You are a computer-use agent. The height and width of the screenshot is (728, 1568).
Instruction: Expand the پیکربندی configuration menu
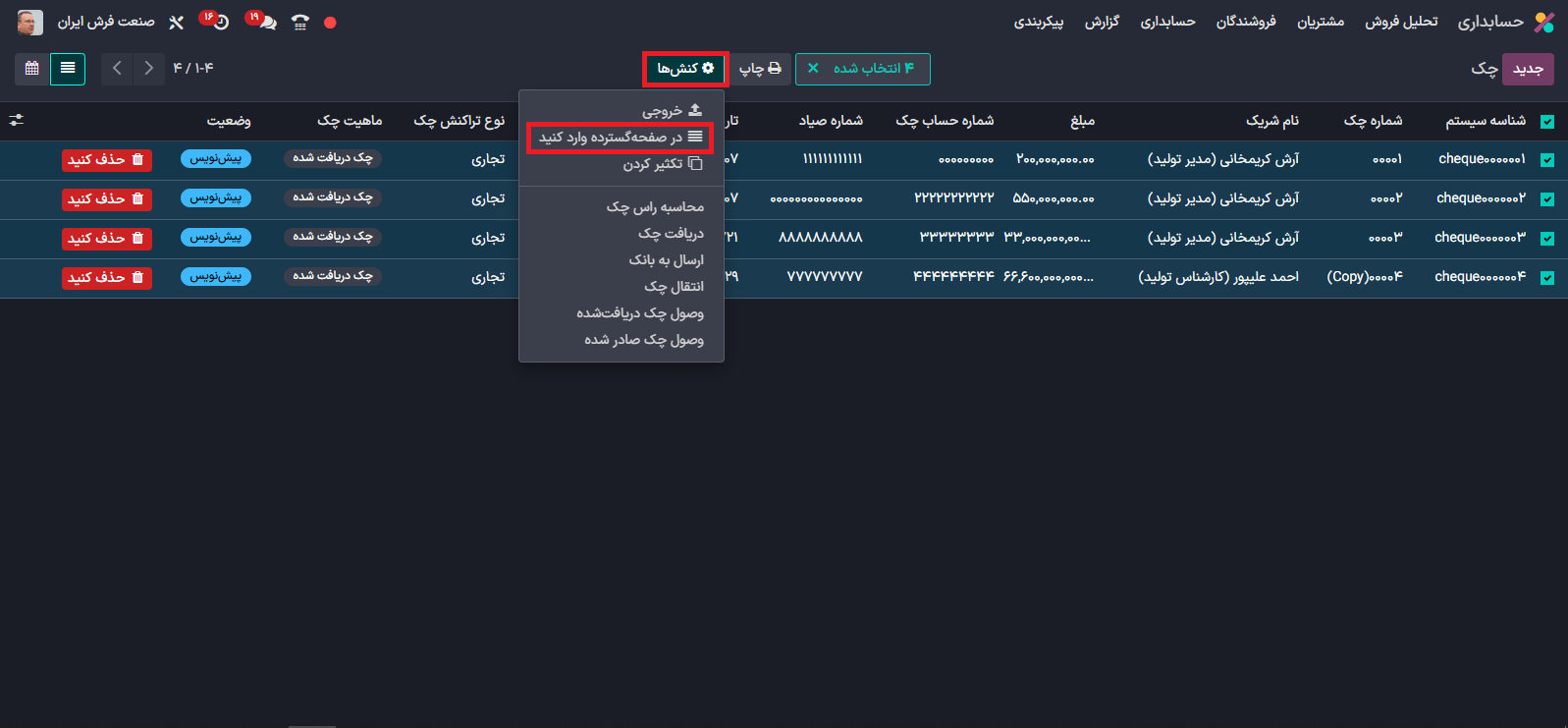point(1038,22)
